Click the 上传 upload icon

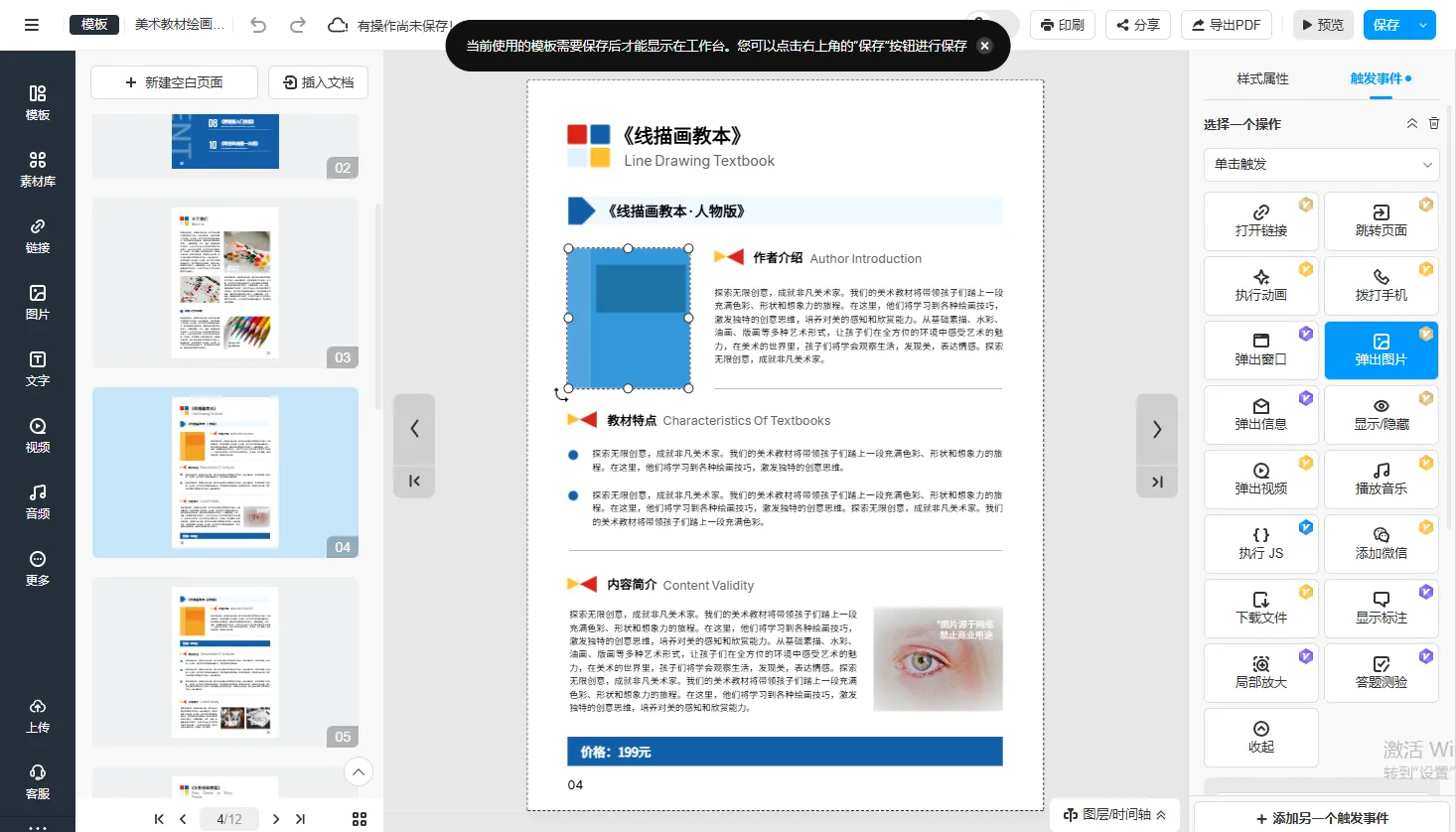tap(38, 715)
